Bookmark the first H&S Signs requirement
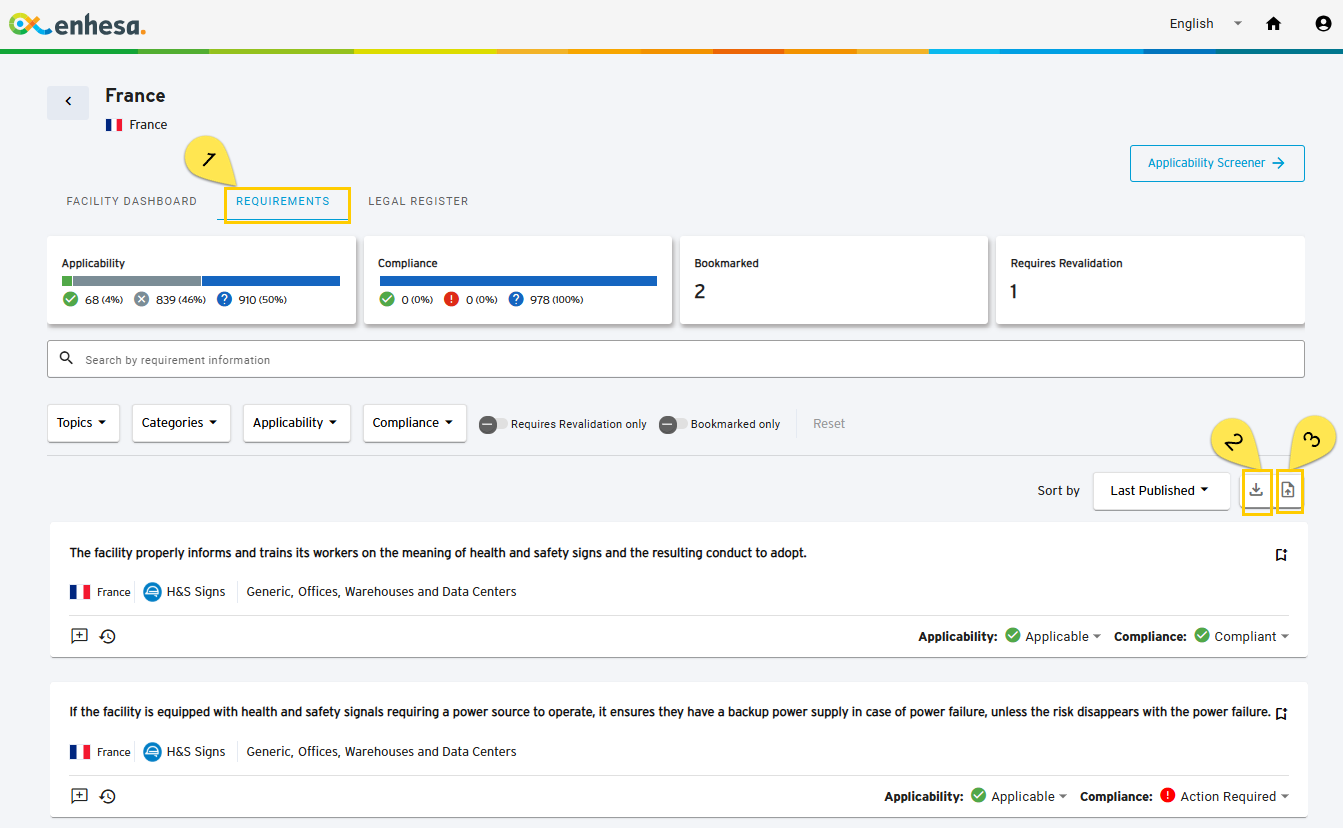1343x828 pixels. [1281, 555]
